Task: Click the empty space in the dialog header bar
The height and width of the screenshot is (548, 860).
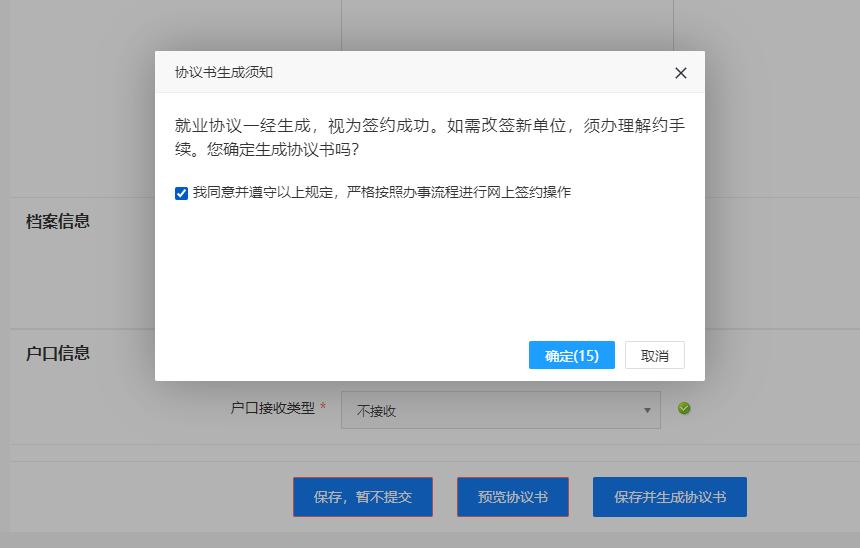Action: click(x=470, y=73)
